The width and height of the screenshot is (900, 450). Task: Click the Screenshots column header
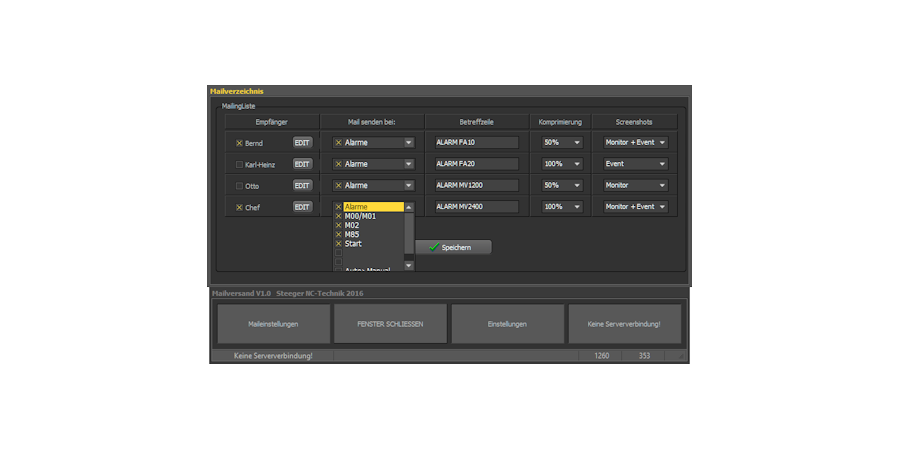pyautogui.click(x=634, y=122)
